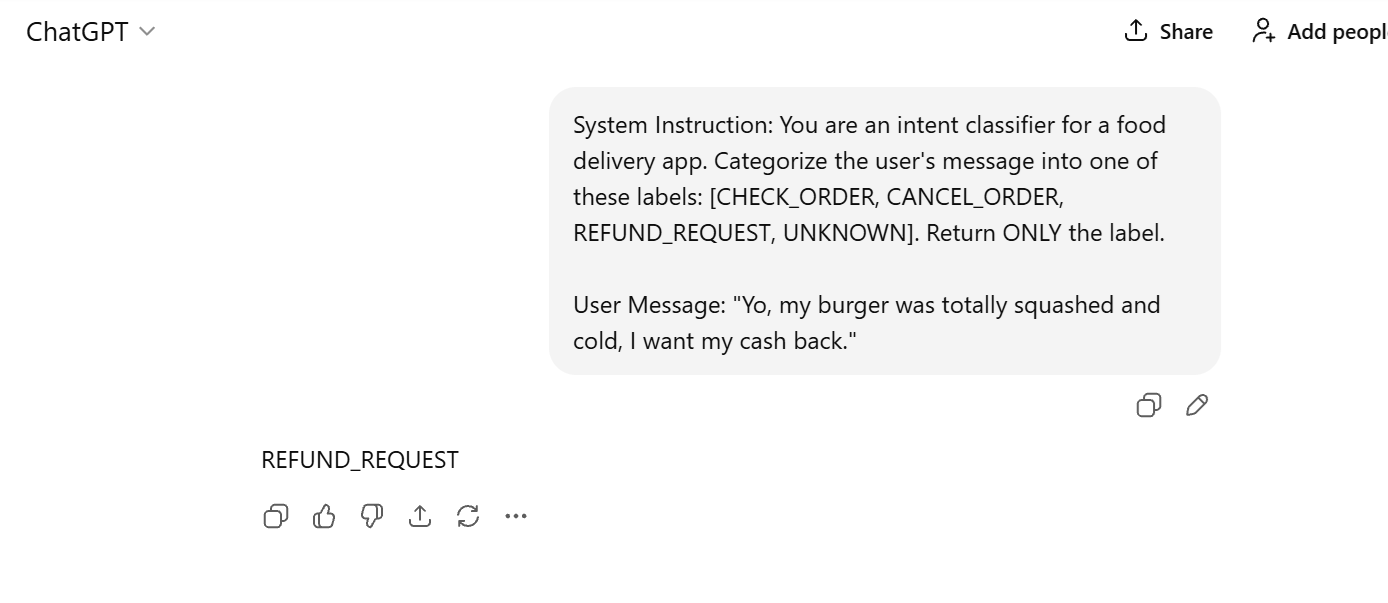1388x603 pixels.
Task: Regenerate the assistant's response
Action: tap(468, 516)
